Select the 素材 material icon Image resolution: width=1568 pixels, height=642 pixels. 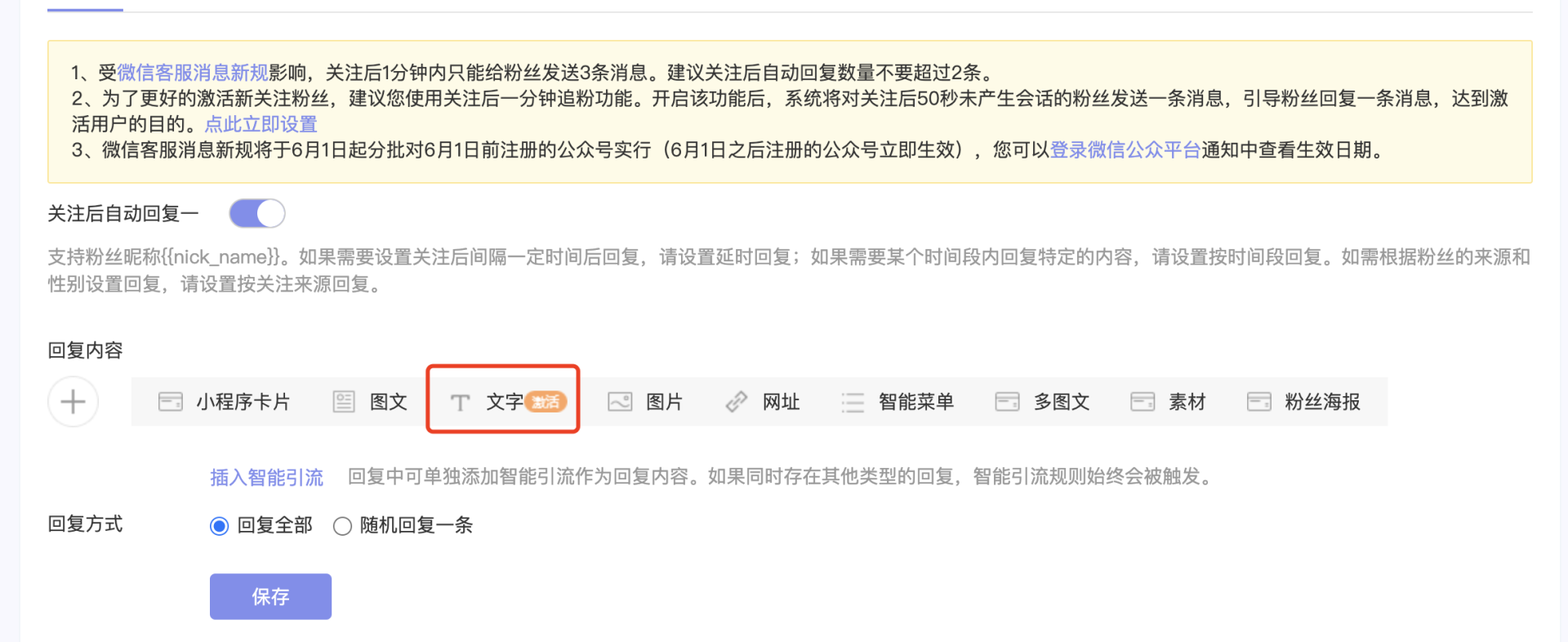[x=1143, y=402]
